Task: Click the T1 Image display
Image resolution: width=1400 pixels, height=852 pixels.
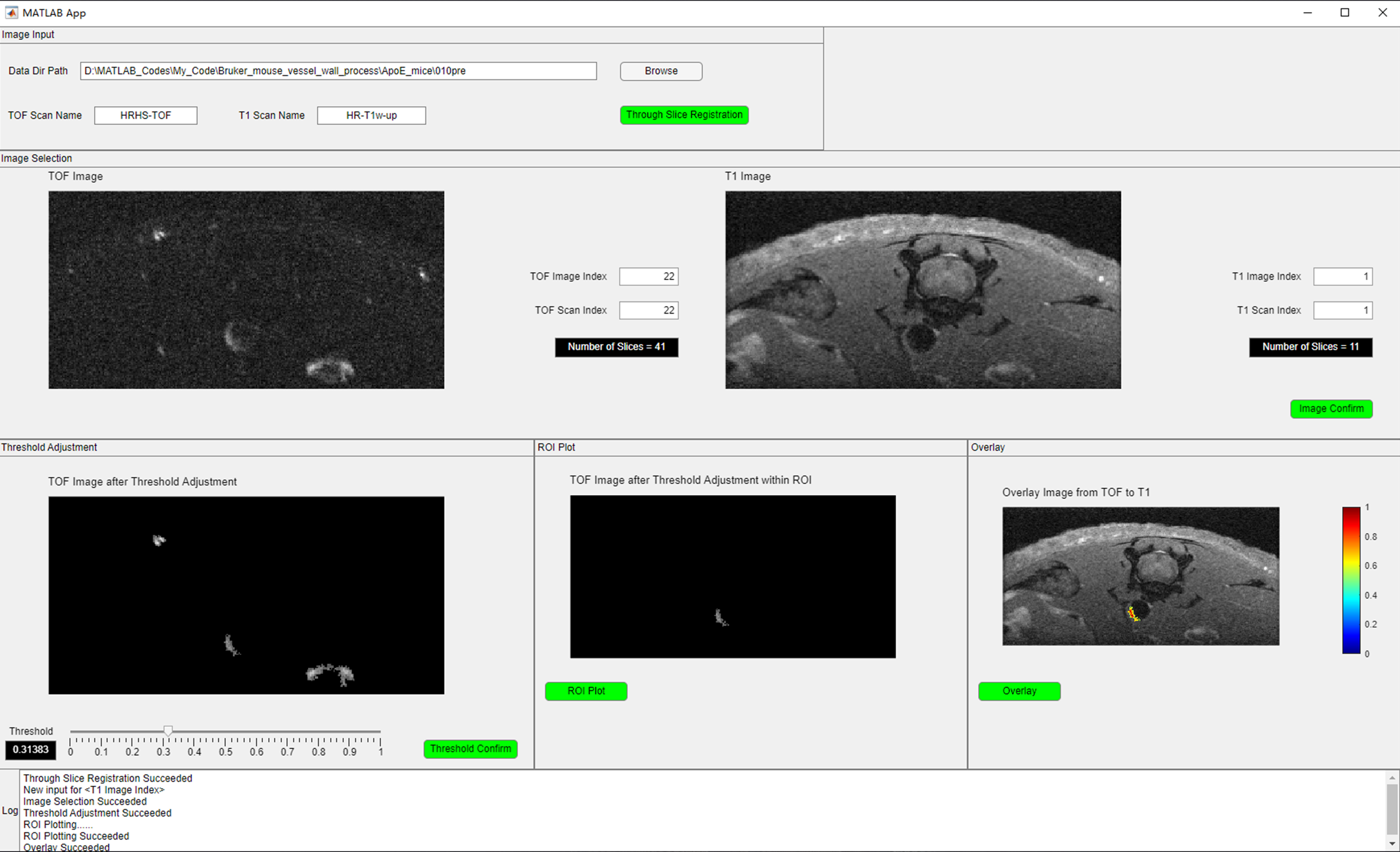Action: tap(923, 290)
